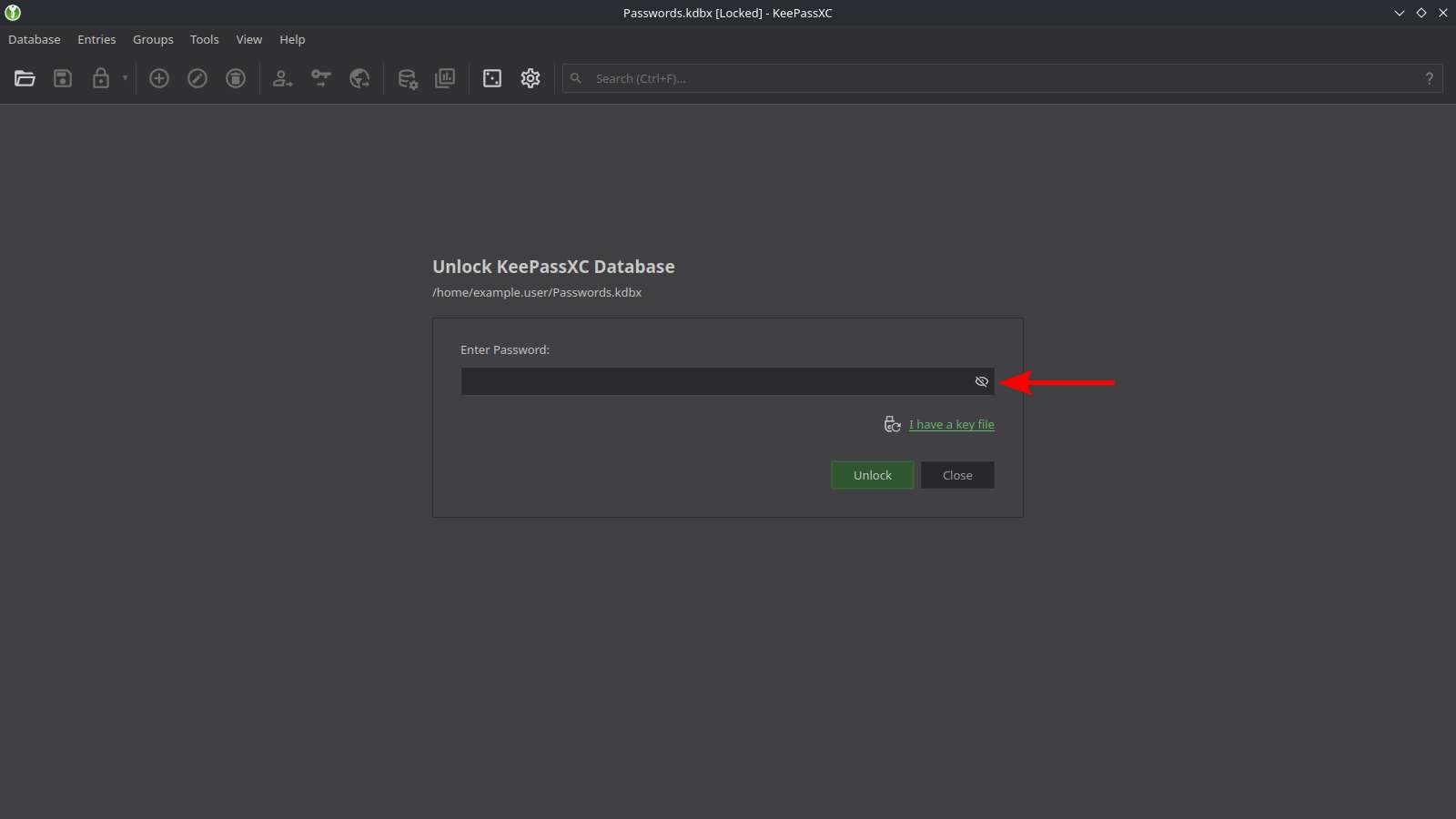
Task: Click the magnifier icon in search bar
Action: point(576,78)
